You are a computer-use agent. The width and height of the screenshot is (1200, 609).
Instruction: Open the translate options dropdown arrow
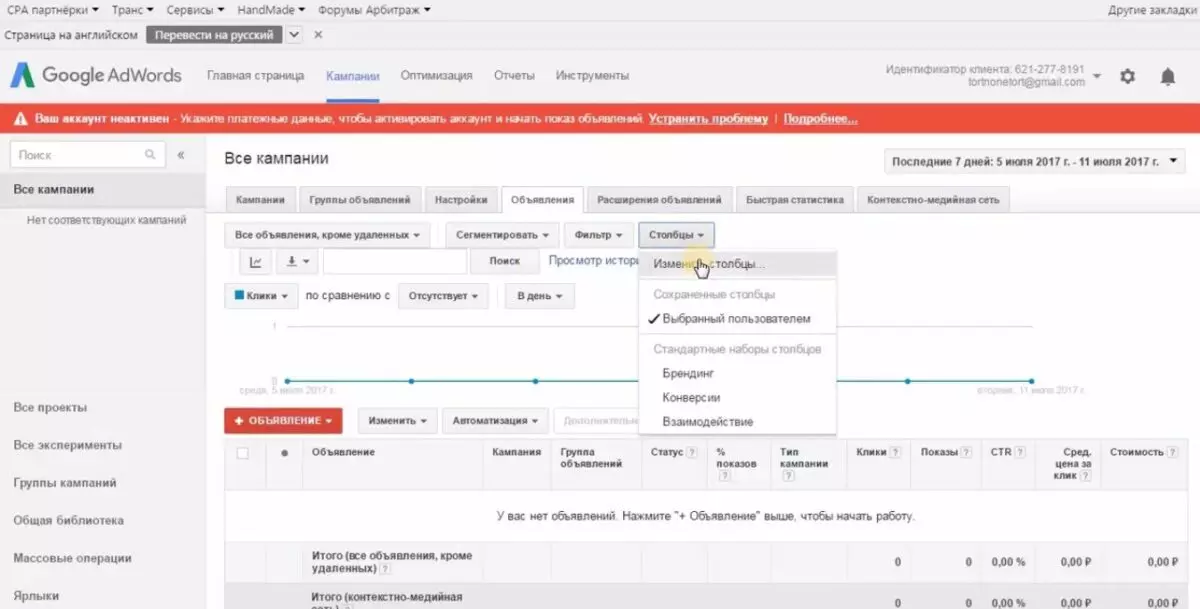coord(294,34)
